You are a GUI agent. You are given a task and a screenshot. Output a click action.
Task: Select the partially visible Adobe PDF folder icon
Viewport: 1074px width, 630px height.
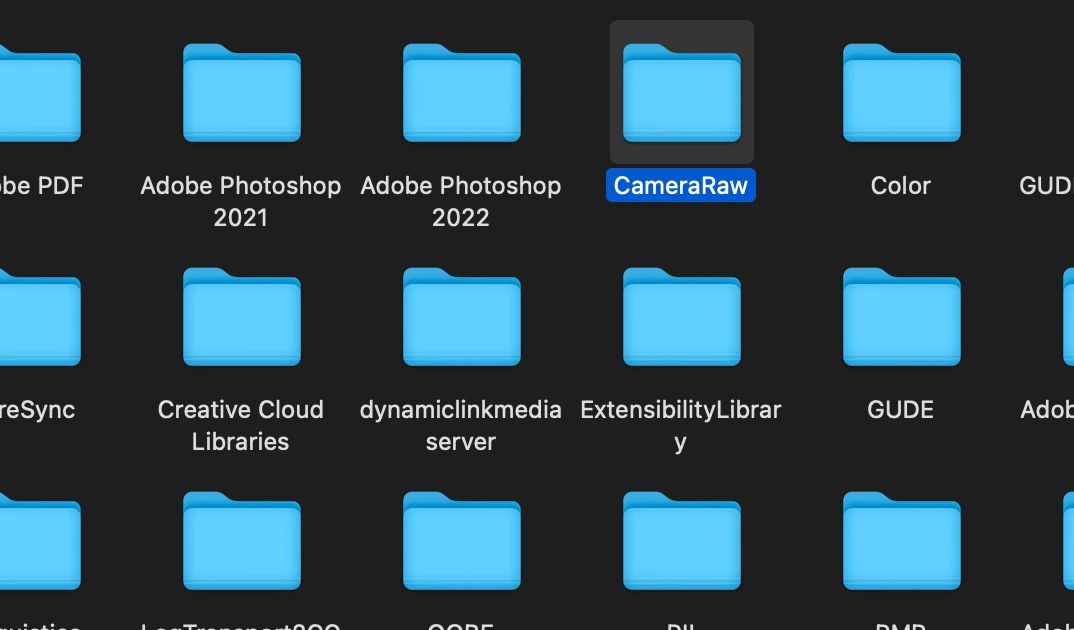click(x=40, y=92)
